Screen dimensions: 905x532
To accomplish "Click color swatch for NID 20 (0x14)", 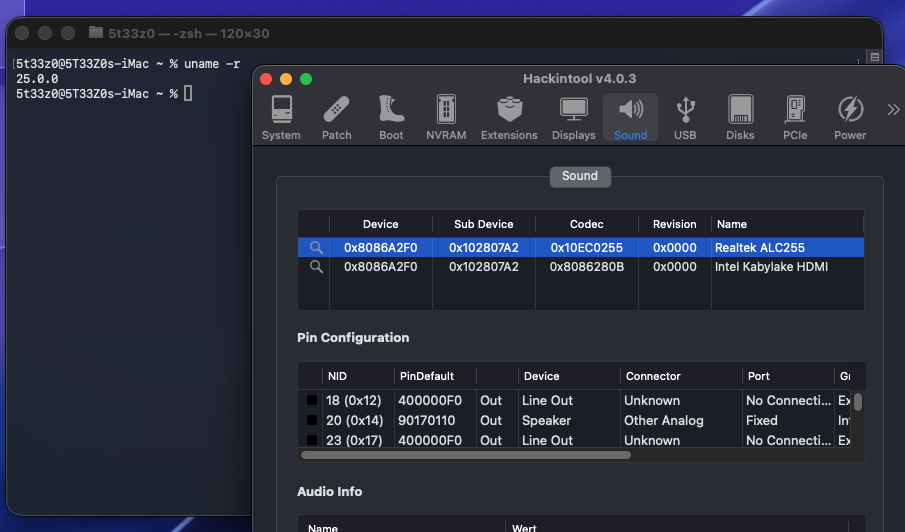I will pos(312,420).
